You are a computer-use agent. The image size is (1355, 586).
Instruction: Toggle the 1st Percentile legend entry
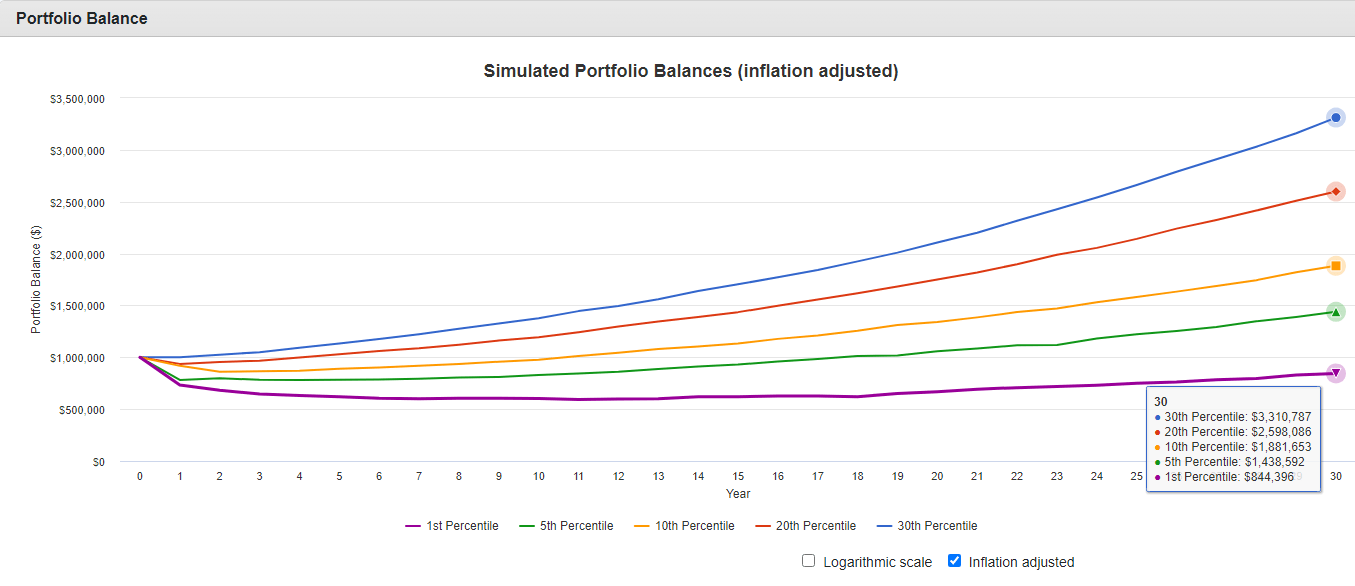[452, 526]
